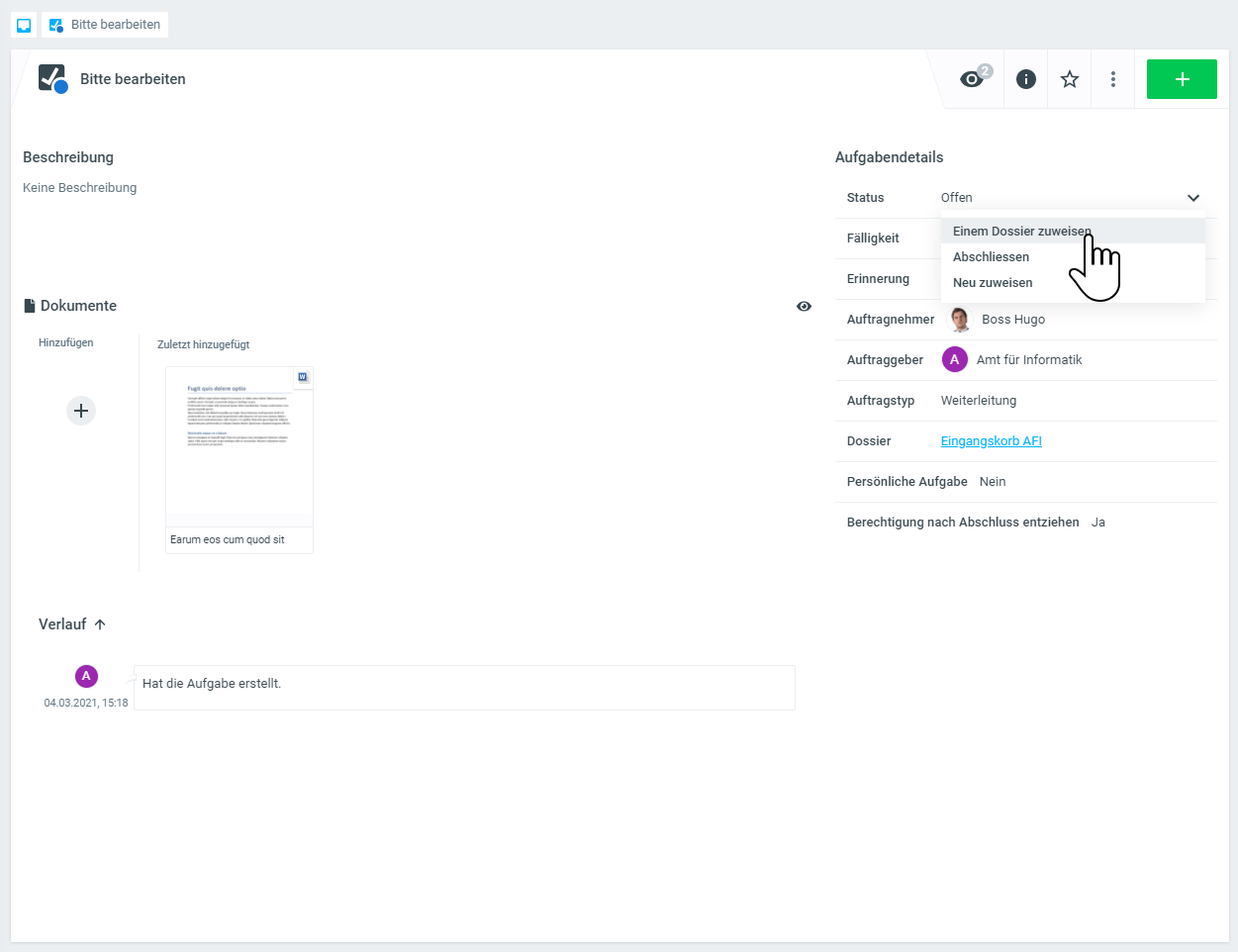Viewport: 1238px width, 952px height.
Task: Click the Word file badge on document thumbnail
Action: point(303,377)
